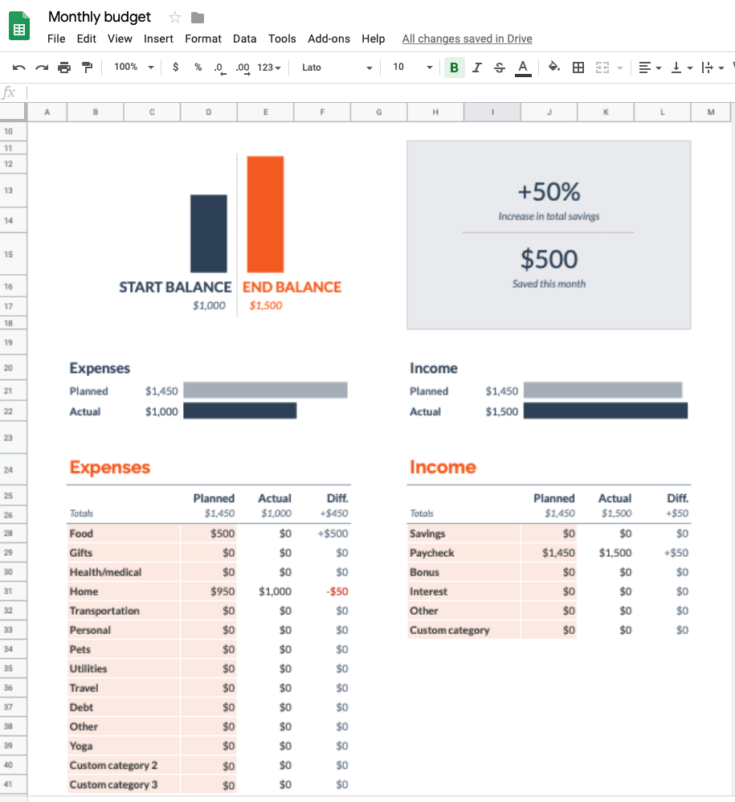The image size is (735, 802).
Task: Select the Paint format roller icon
Action: (x=87, y=68)
